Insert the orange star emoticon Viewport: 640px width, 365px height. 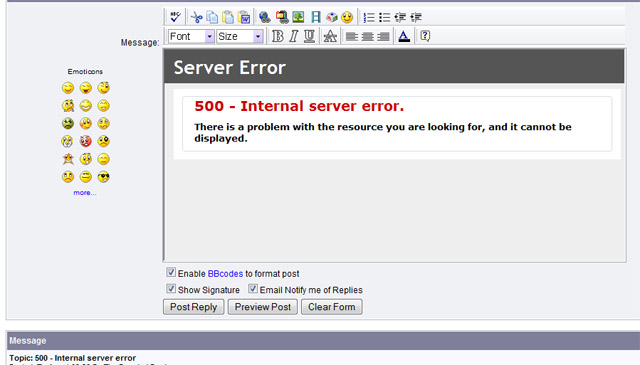click(x=68, y=159)
